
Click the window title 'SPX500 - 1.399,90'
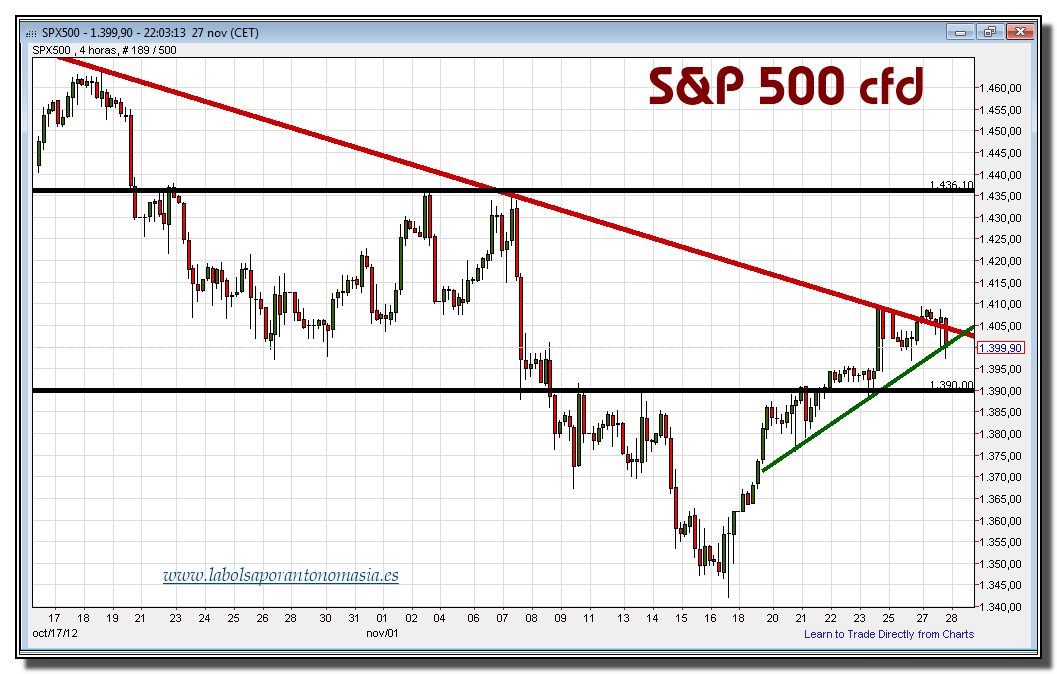(88, 32)
